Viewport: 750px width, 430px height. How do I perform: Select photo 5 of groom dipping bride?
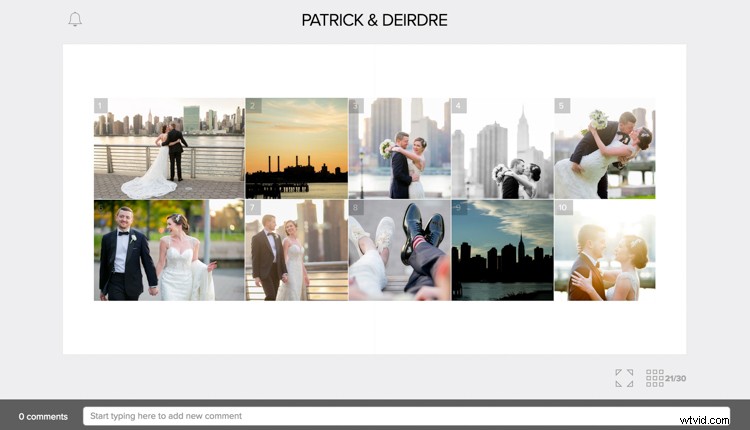pos(605,148)
